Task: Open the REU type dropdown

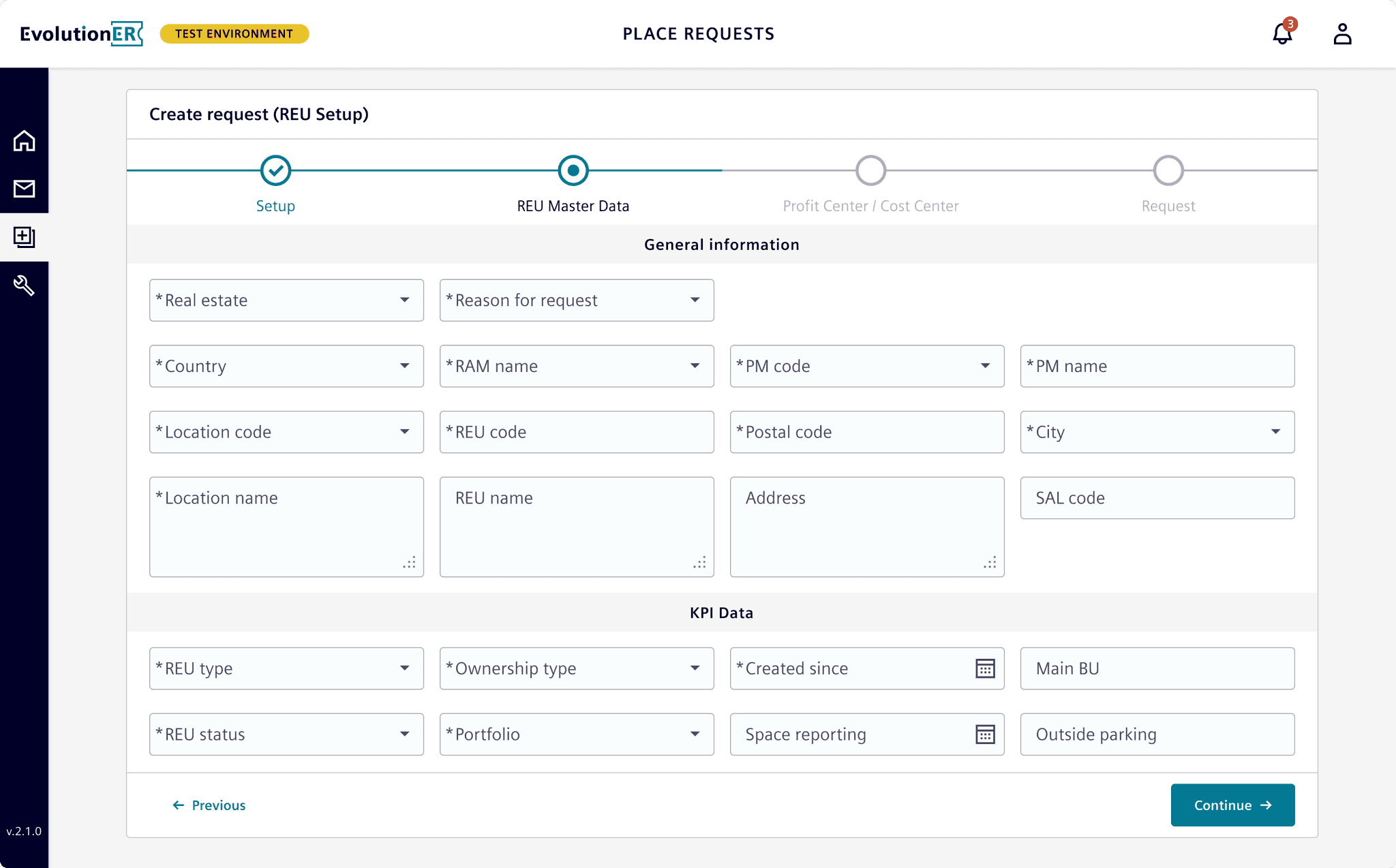Action: [x=286, y=668]
